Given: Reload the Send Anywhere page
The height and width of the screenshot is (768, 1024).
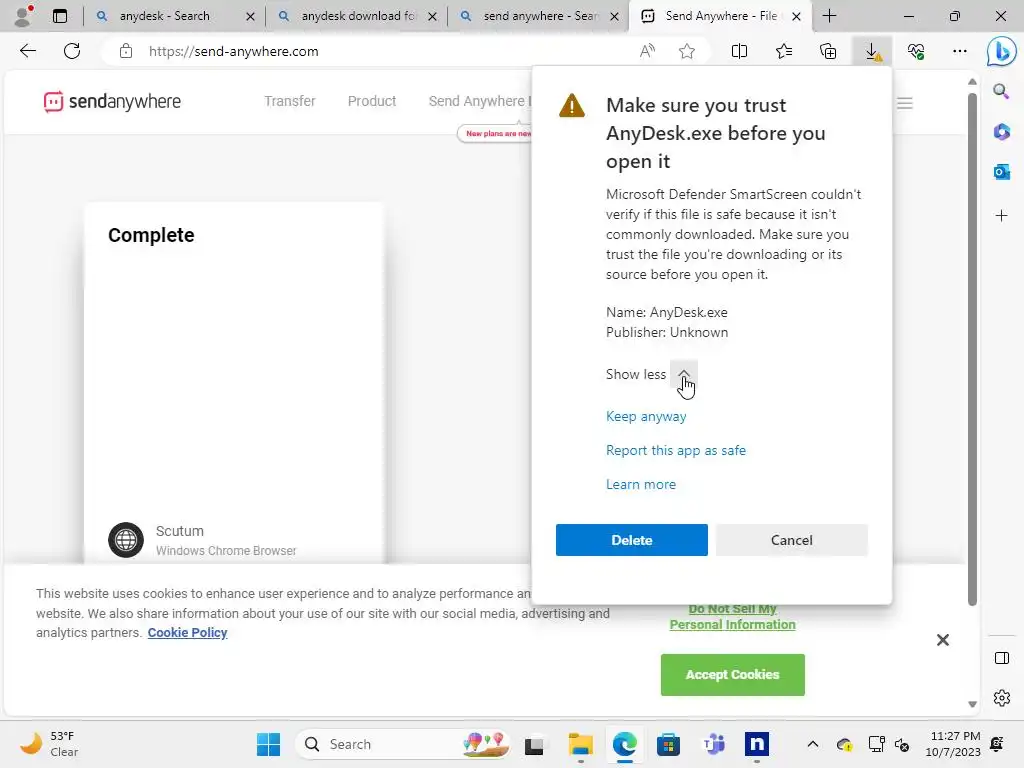Looking at the screenshot, I should coord(72,51).
